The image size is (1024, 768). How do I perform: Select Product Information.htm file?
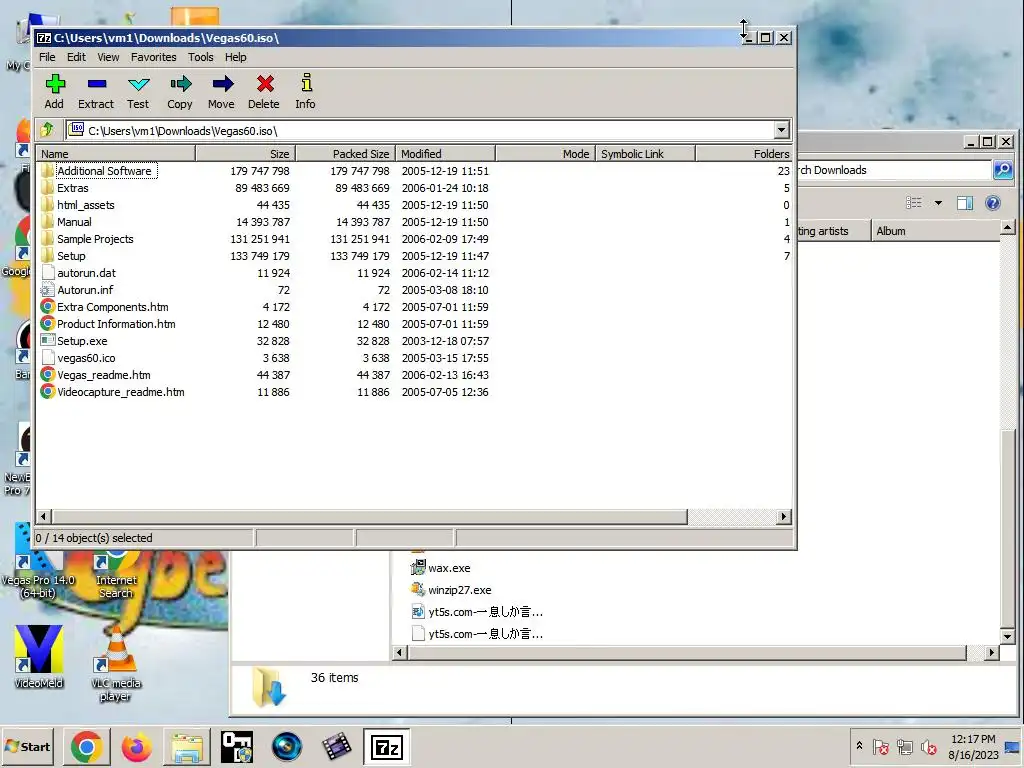(116, 324)
